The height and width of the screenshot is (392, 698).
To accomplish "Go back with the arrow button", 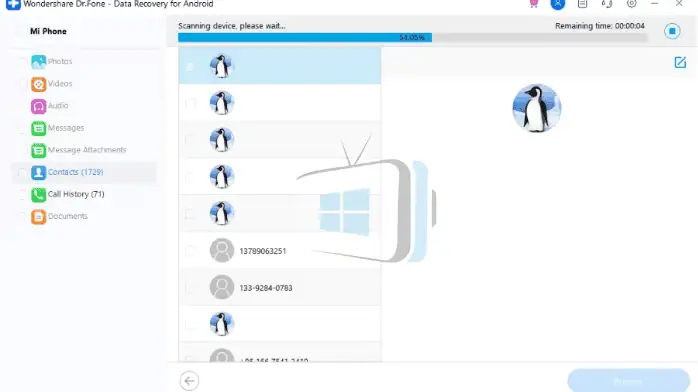I will [x=189, y=381].
